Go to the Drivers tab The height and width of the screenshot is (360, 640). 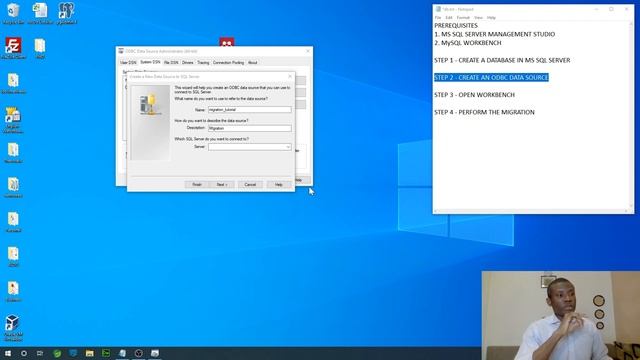click(x=188, y=63)
